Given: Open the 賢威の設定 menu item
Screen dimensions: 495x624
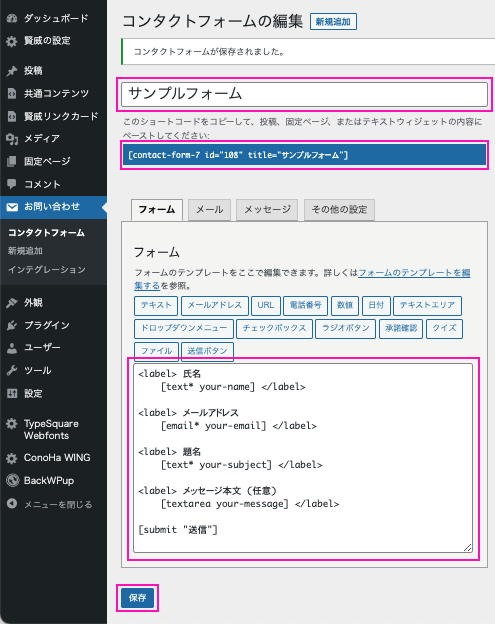Looking at the screenshot, I should point(53,41).
